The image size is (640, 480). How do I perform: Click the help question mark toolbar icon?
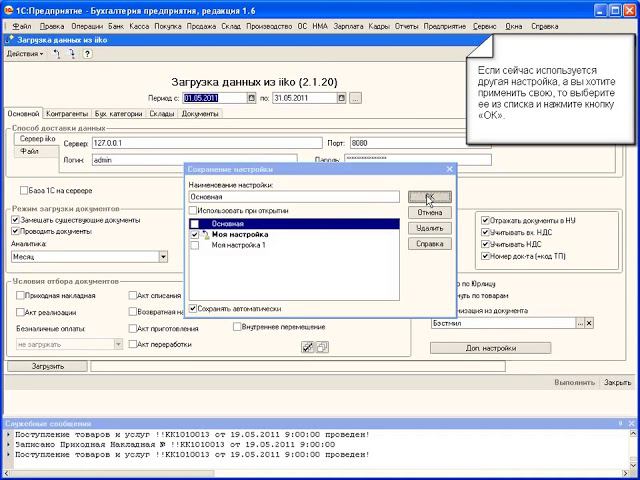click(x=89, y=53)
